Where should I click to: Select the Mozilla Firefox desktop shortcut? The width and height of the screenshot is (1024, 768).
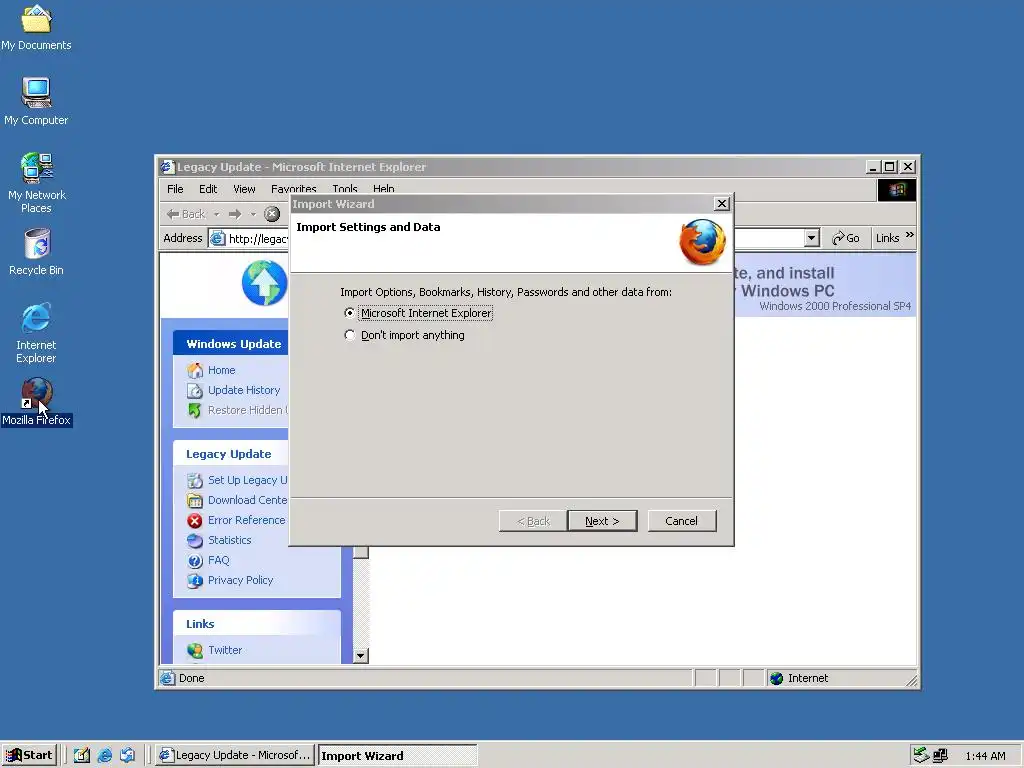click(x=36, y=402)
